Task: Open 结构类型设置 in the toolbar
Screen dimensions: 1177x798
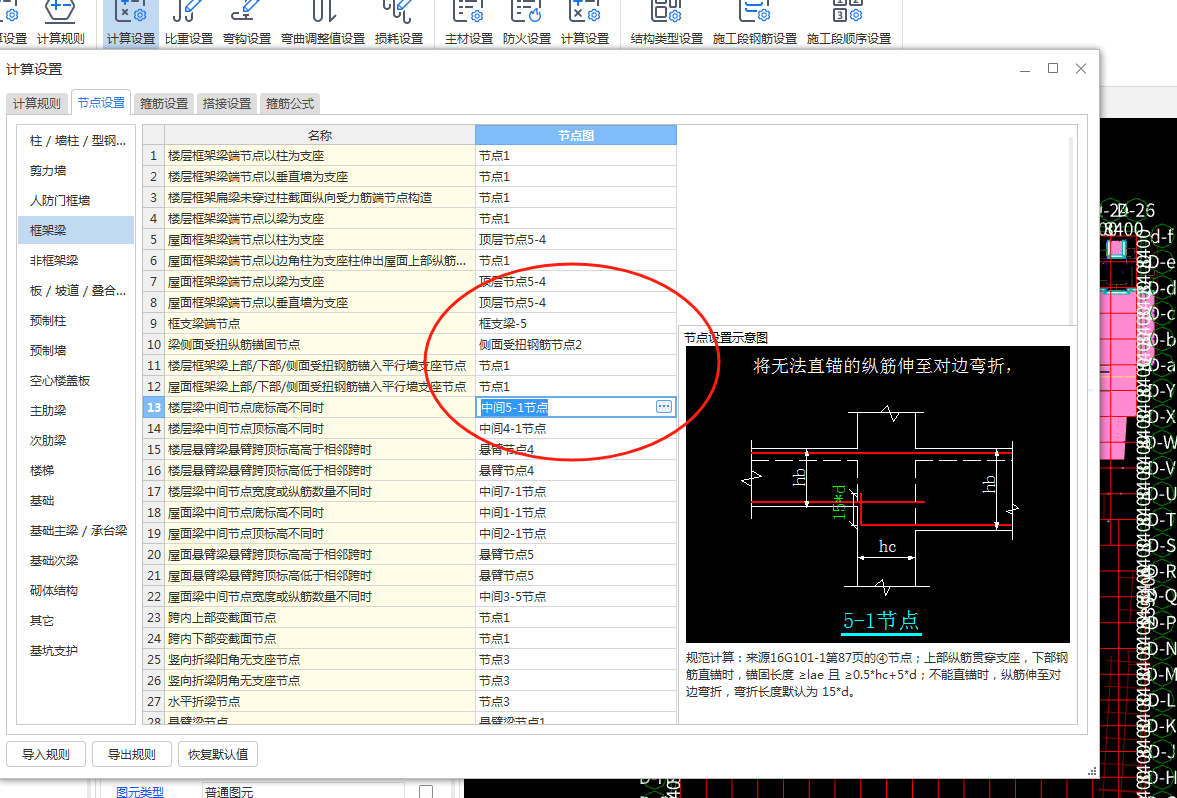Action: pyautogui.click(x=667, y=24)
